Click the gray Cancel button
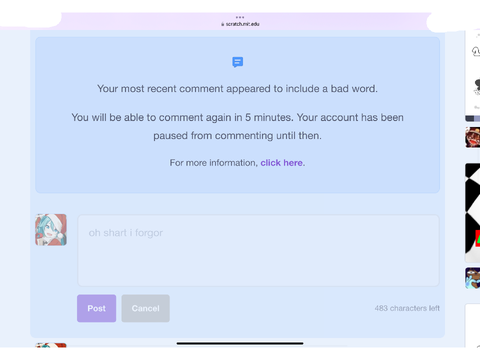 click(x=145, y=308)
